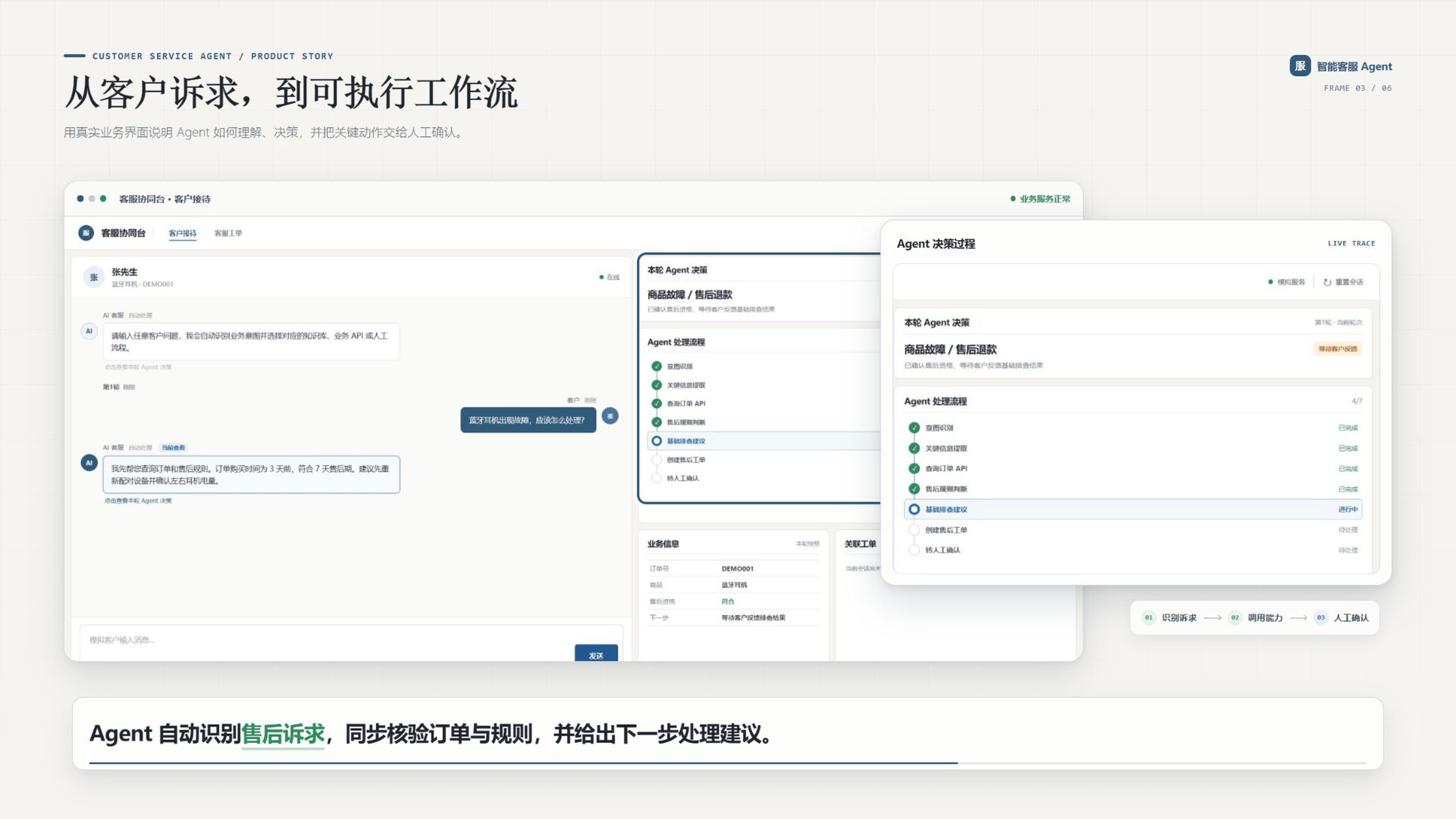Image resolution: width=1456 pixels, height=819 pixels.
Task: Click the green 业务服务正常 status dot
Action: tap(1013, 199)
